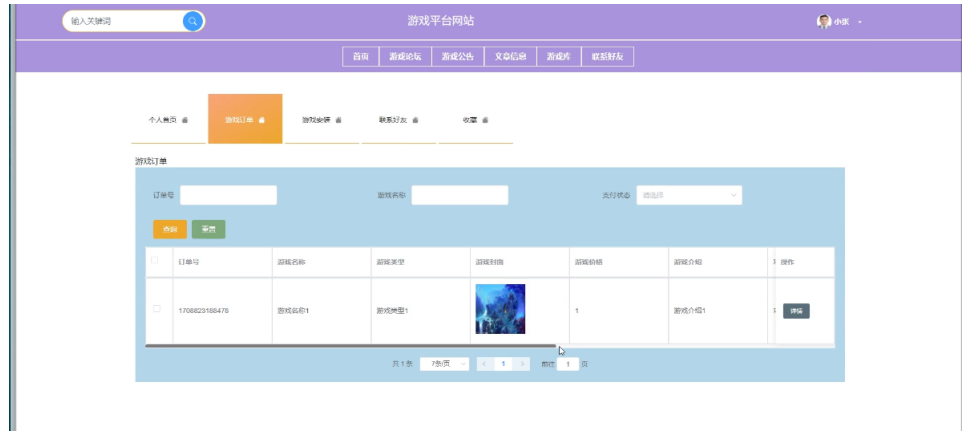The image size is (979, 442).
Task: Switch to the 联系好友 personal-center tab
Action: (398, 119)
